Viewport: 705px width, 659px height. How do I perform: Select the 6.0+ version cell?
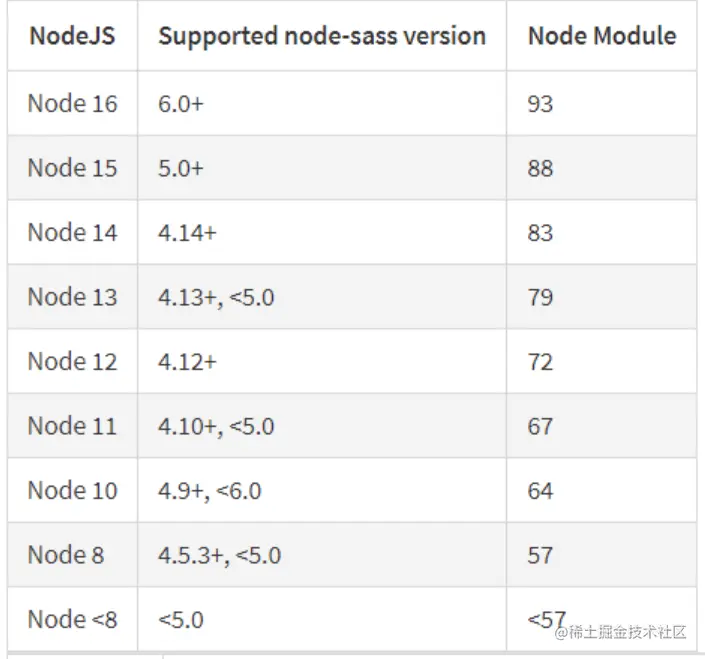(x=181, y=104)
